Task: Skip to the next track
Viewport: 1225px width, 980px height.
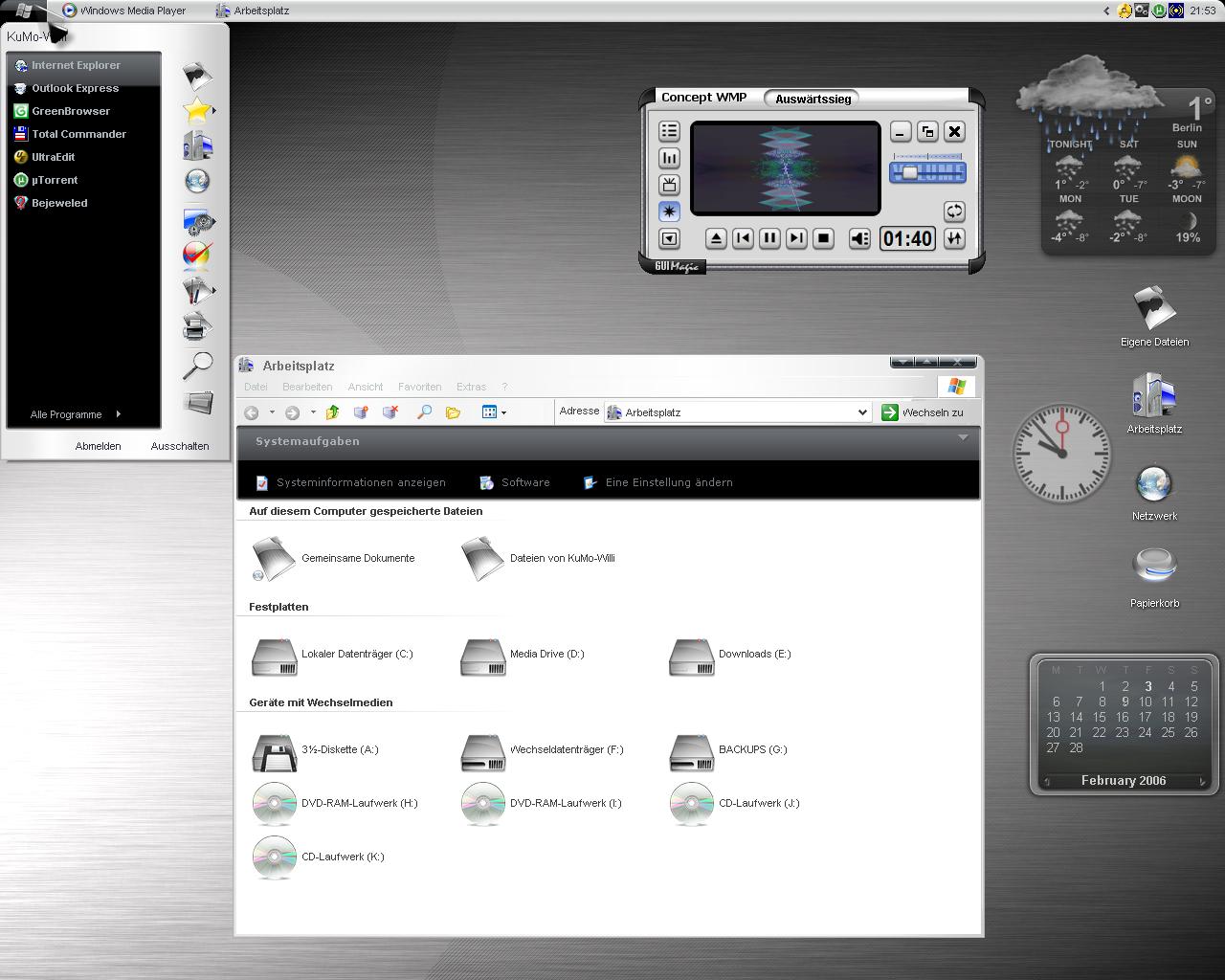Action: [796, 238]
